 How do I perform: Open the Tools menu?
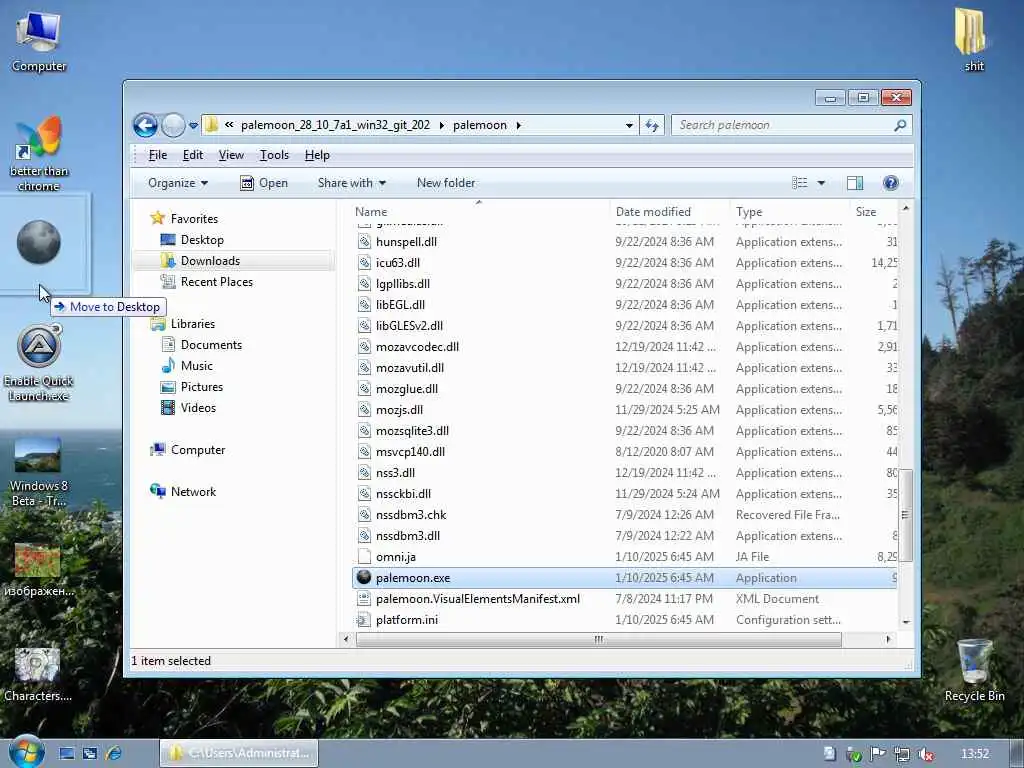(x=274, y=155)
